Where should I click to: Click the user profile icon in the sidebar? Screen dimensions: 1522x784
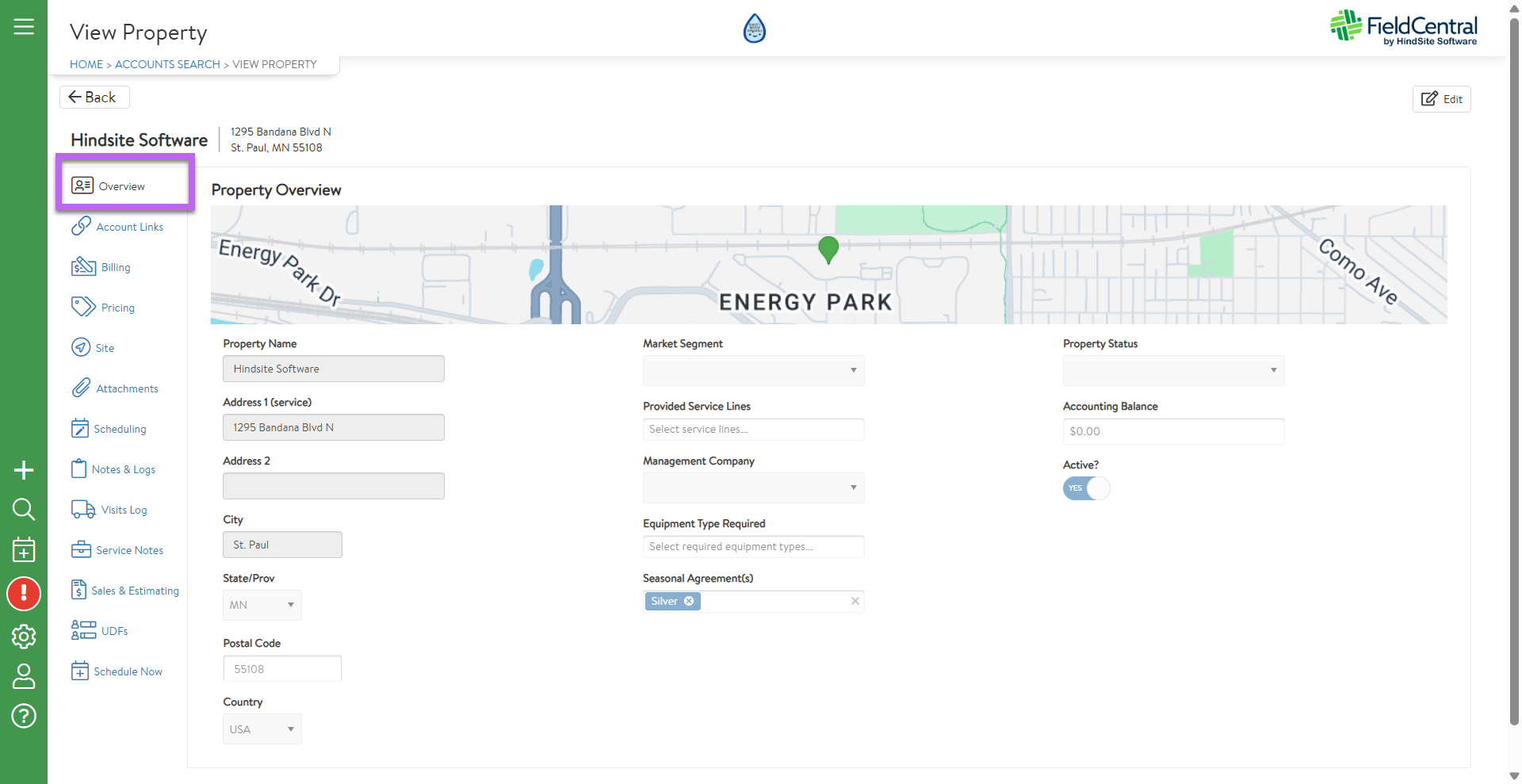(24, 676)
